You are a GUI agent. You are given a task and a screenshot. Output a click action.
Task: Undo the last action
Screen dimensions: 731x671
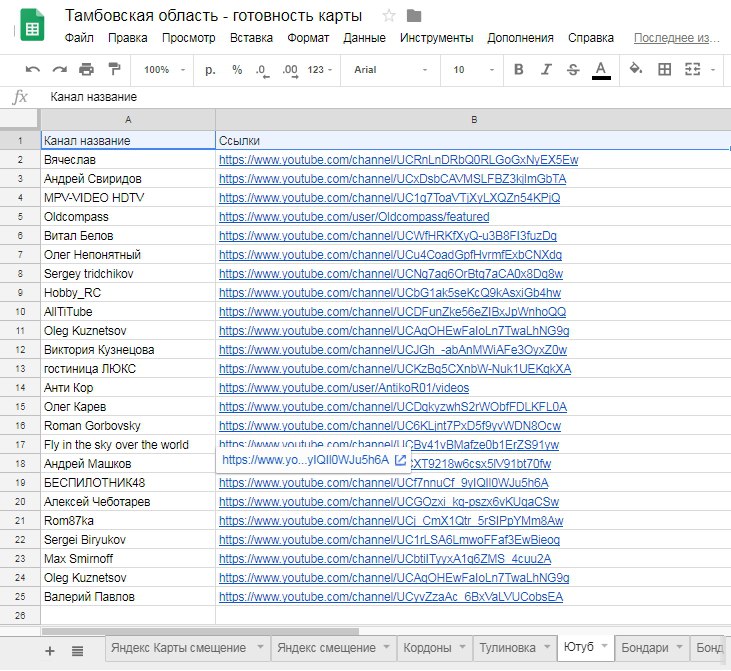[x=32, y=69]
